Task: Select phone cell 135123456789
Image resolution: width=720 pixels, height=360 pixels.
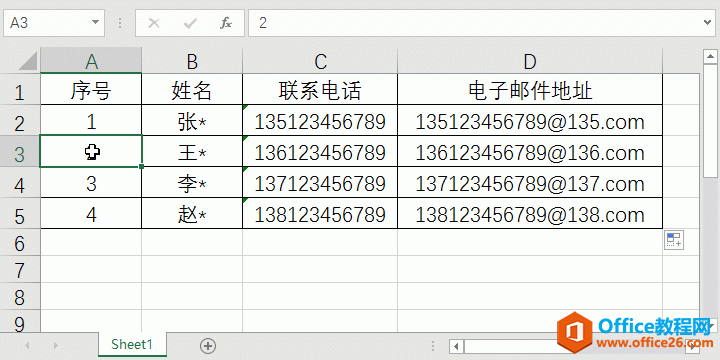Action: pos(320,121)
